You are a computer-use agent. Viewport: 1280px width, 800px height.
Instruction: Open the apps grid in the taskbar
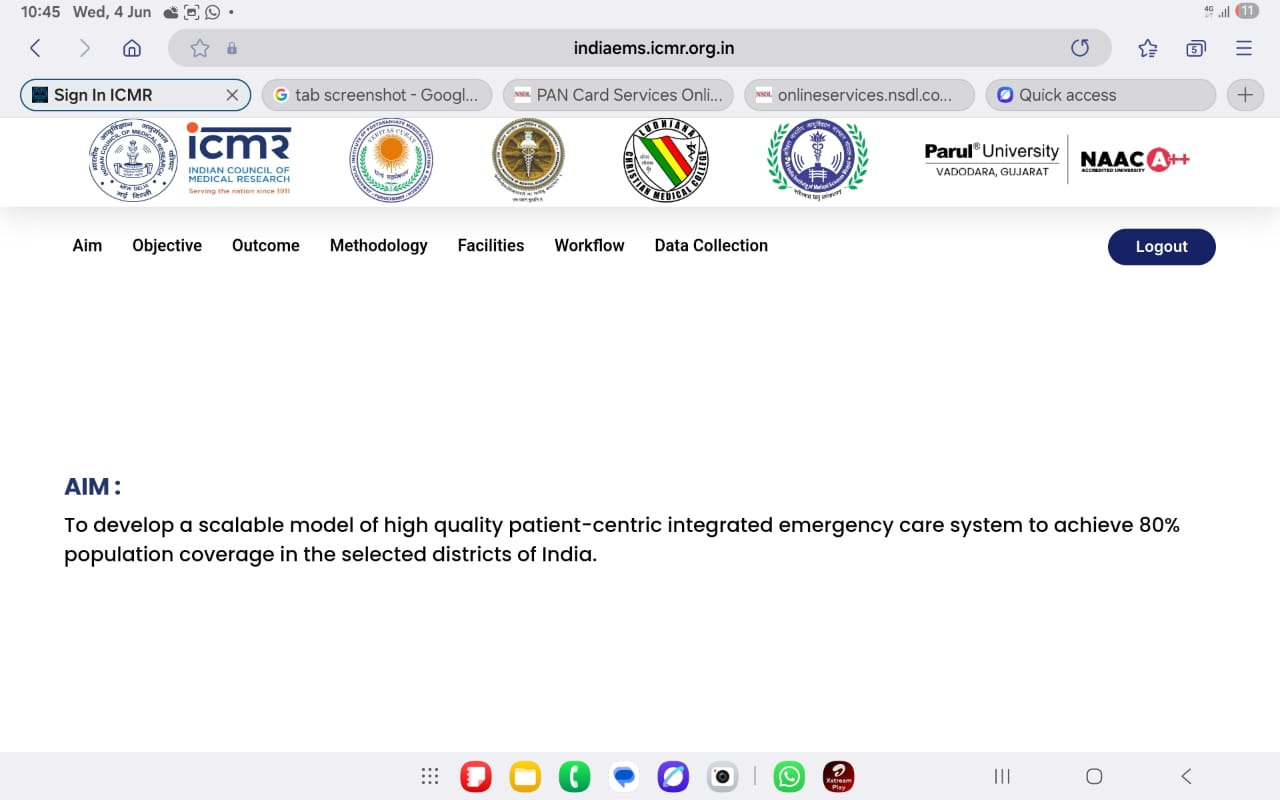[430, 776]
